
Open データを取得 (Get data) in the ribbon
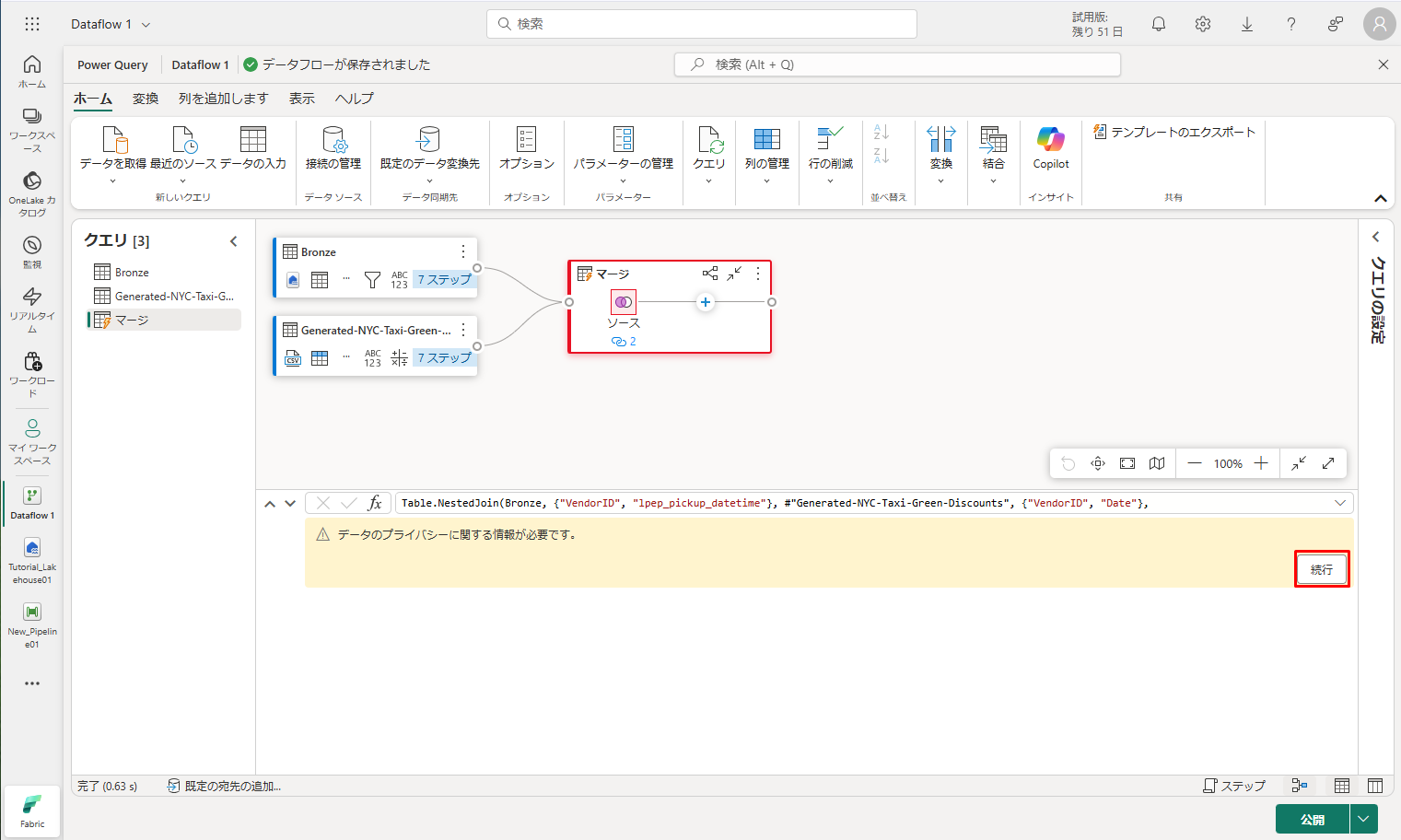113,147
